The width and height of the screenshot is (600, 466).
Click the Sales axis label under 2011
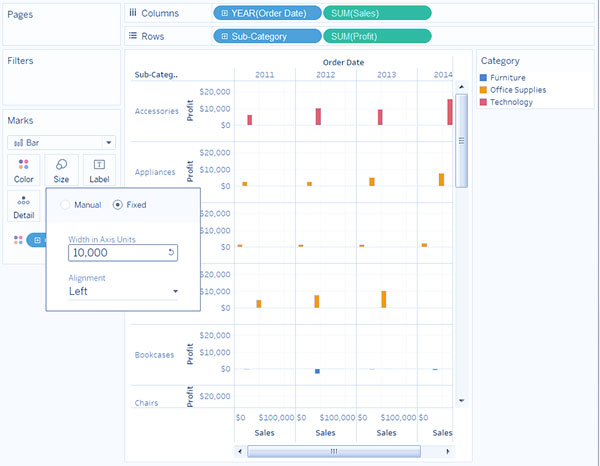pyautogui.click(x=264, y=433)
